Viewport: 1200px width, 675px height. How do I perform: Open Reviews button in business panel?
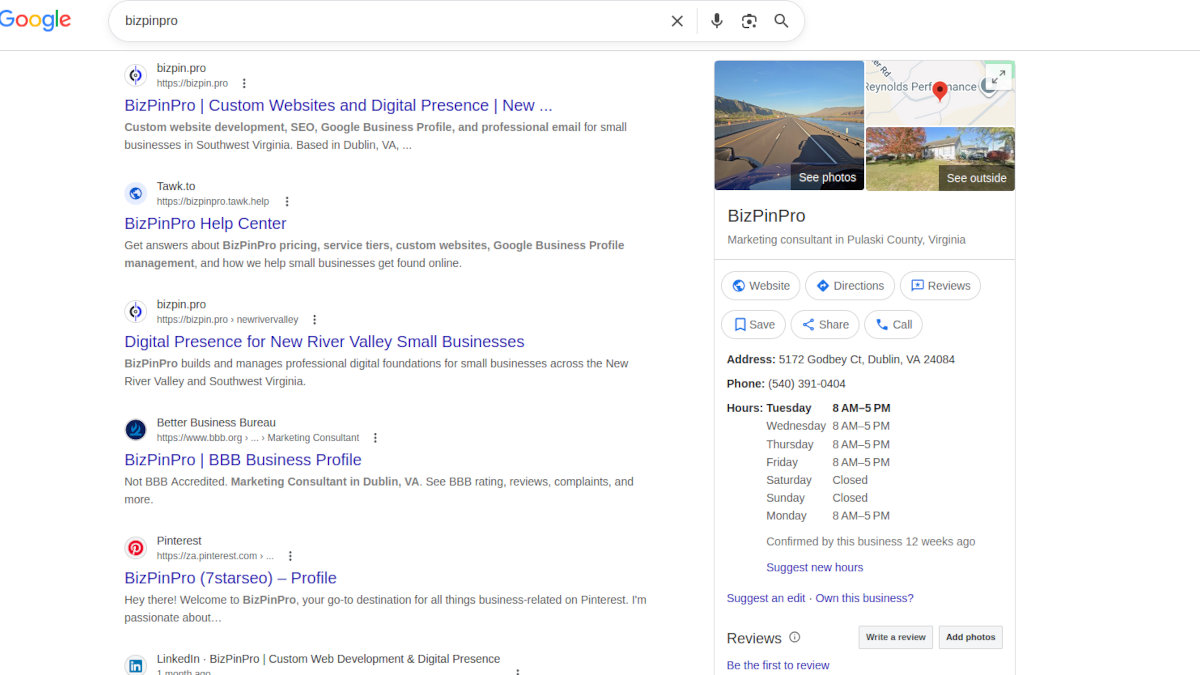pos(940,285)
